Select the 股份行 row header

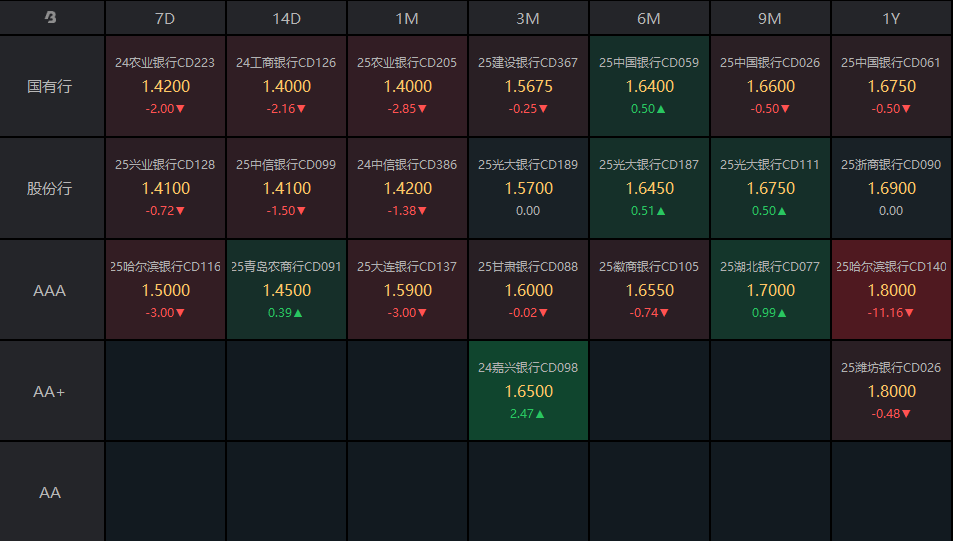pyautogui.click(x=51, y=188)
